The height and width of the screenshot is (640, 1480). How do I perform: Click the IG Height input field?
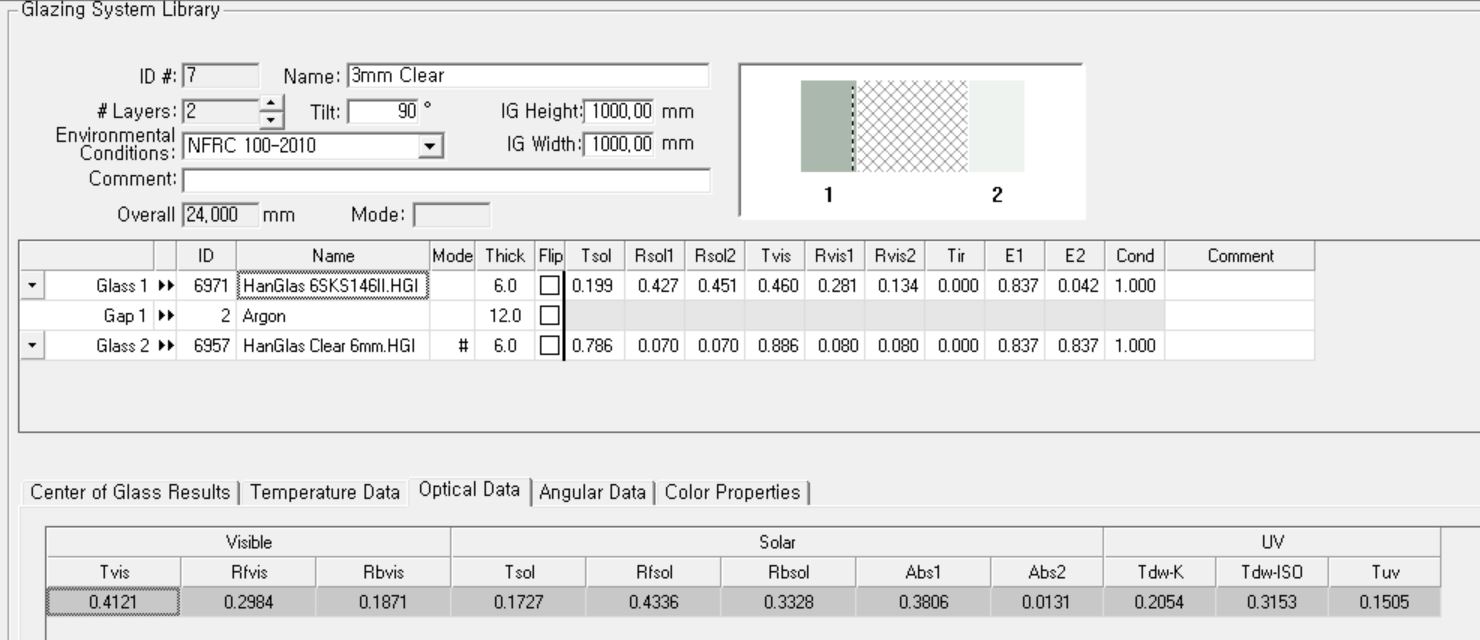point(619,111)
